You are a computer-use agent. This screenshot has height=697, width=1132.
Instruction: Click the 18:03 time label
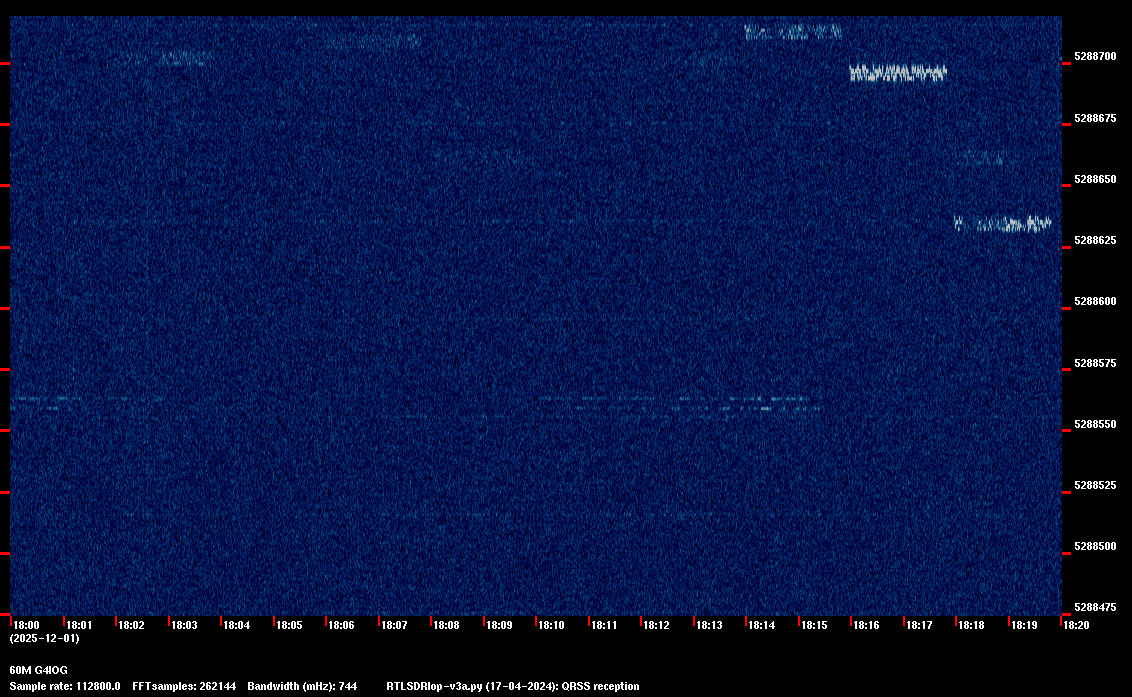[184, 625]
